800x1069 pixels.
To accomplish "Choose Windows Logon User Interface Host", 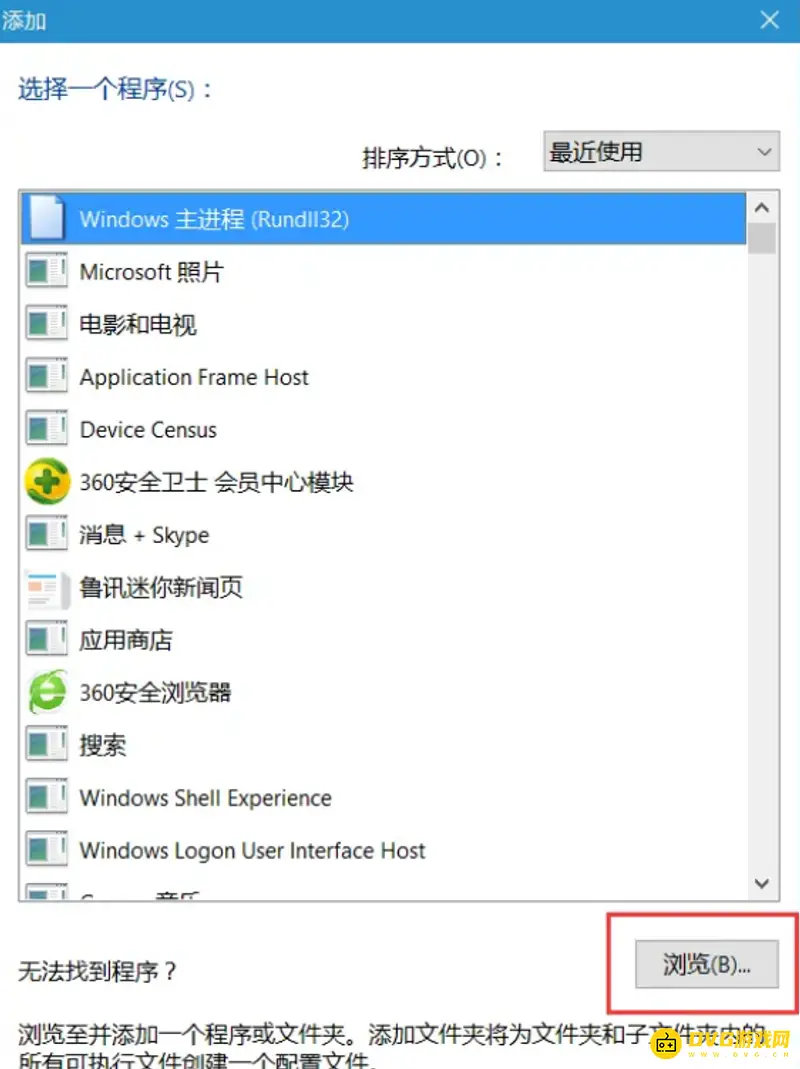I will click(x=383, y=850).
